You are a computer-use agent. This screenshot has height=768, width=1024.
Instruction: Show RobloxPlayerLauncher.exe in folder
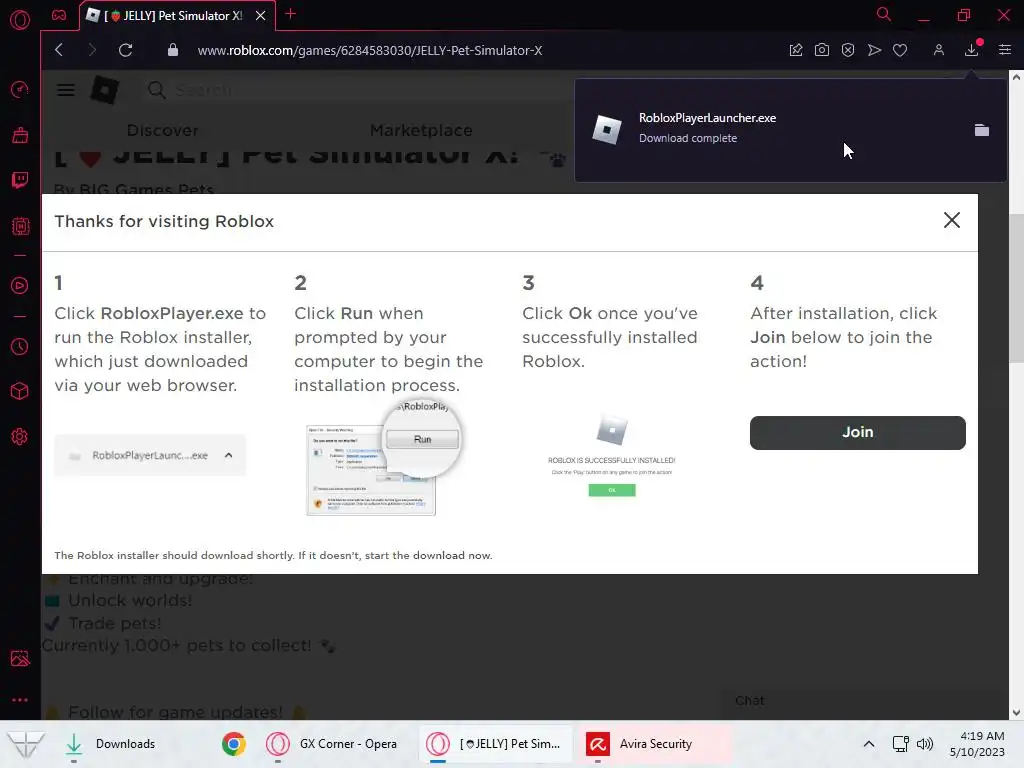(982, 130)
